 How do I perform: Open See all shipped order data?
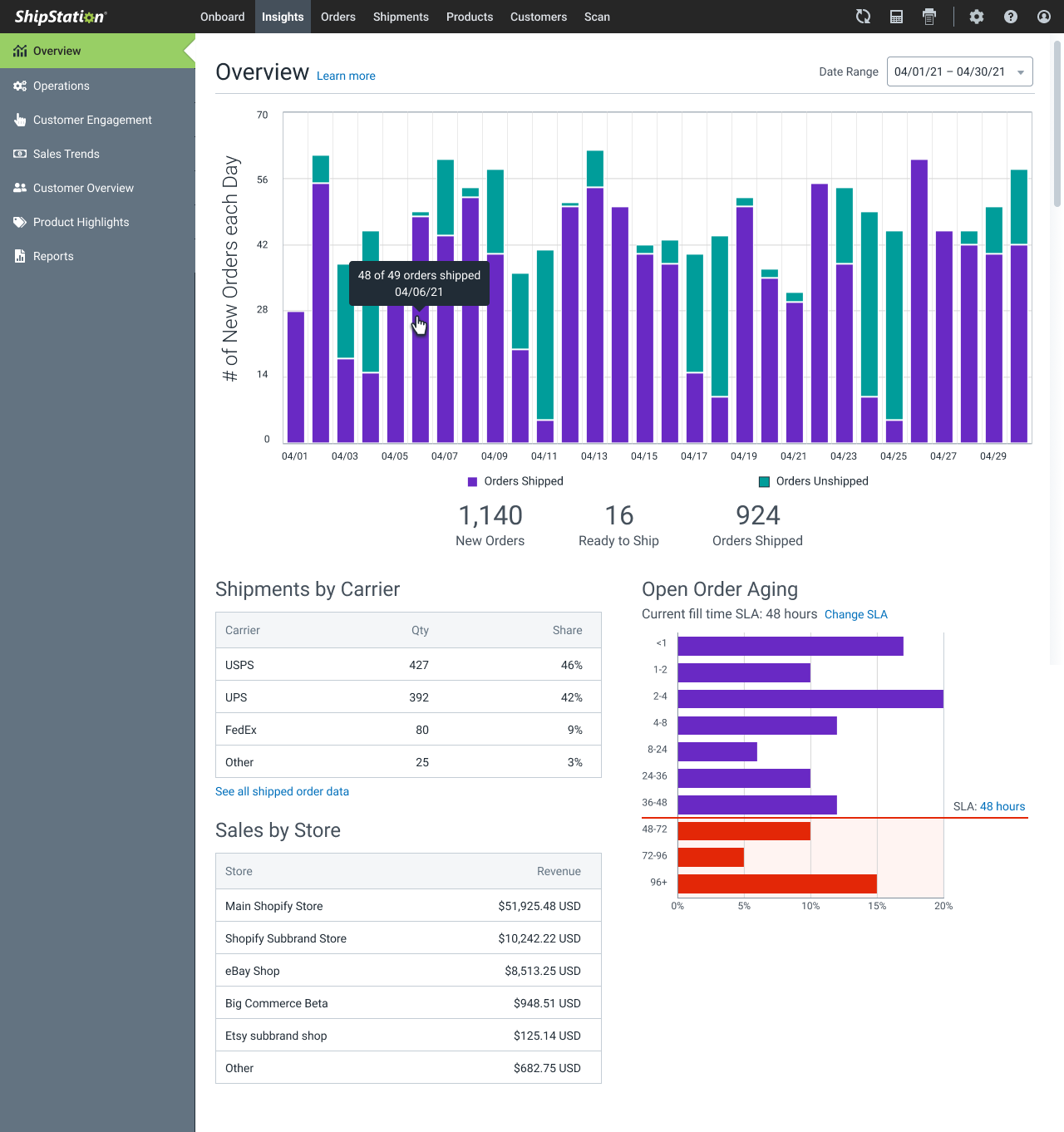(x=282, y=791)
